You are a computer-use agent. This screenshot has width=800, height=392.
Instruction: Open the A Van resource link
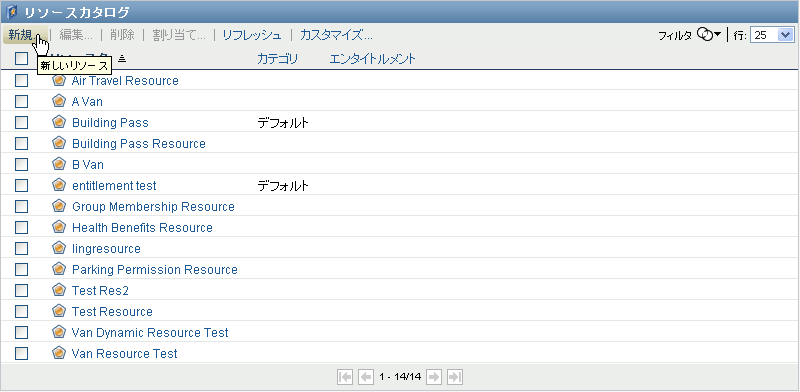coord(87,102)
